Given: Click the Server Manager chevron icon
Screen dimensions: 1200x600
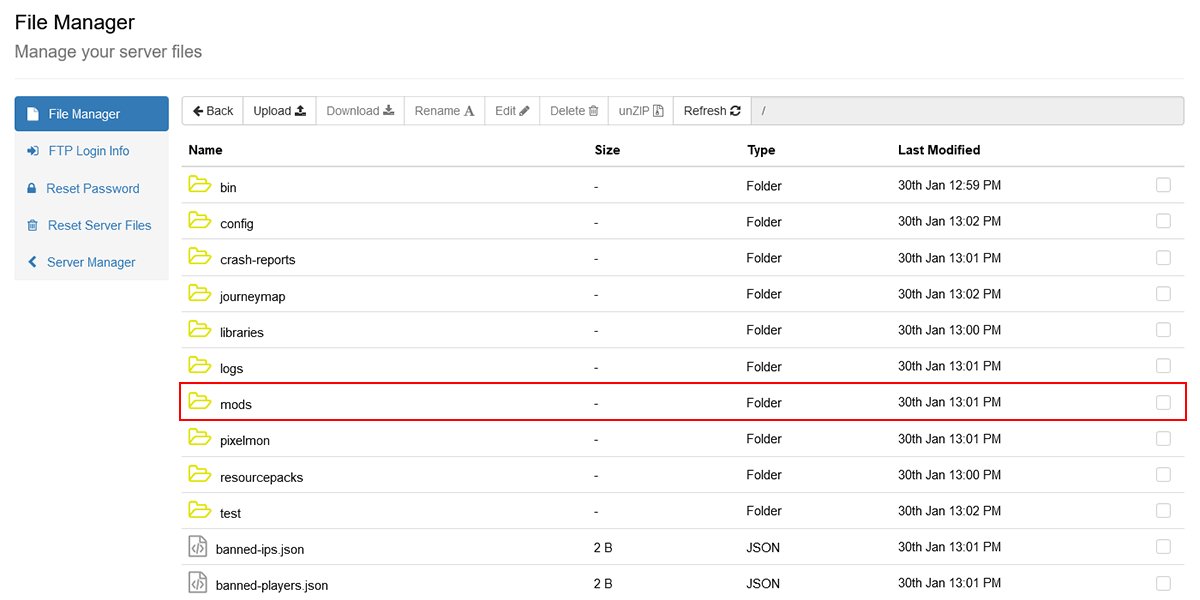Looking at the screenshot, I should tap(32, 262).
